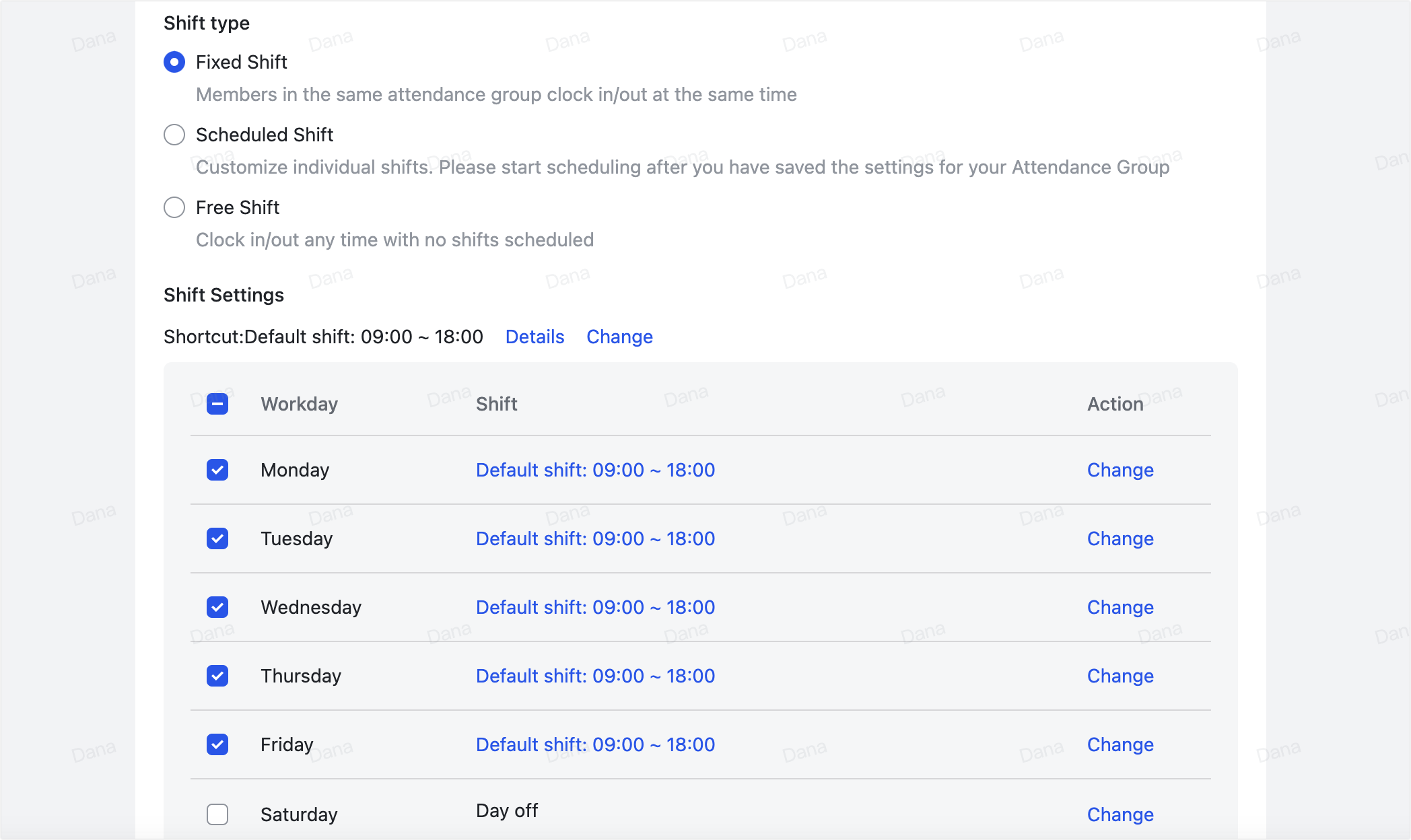
Task: Change the Friday shift
Action: coord(1120,744)
